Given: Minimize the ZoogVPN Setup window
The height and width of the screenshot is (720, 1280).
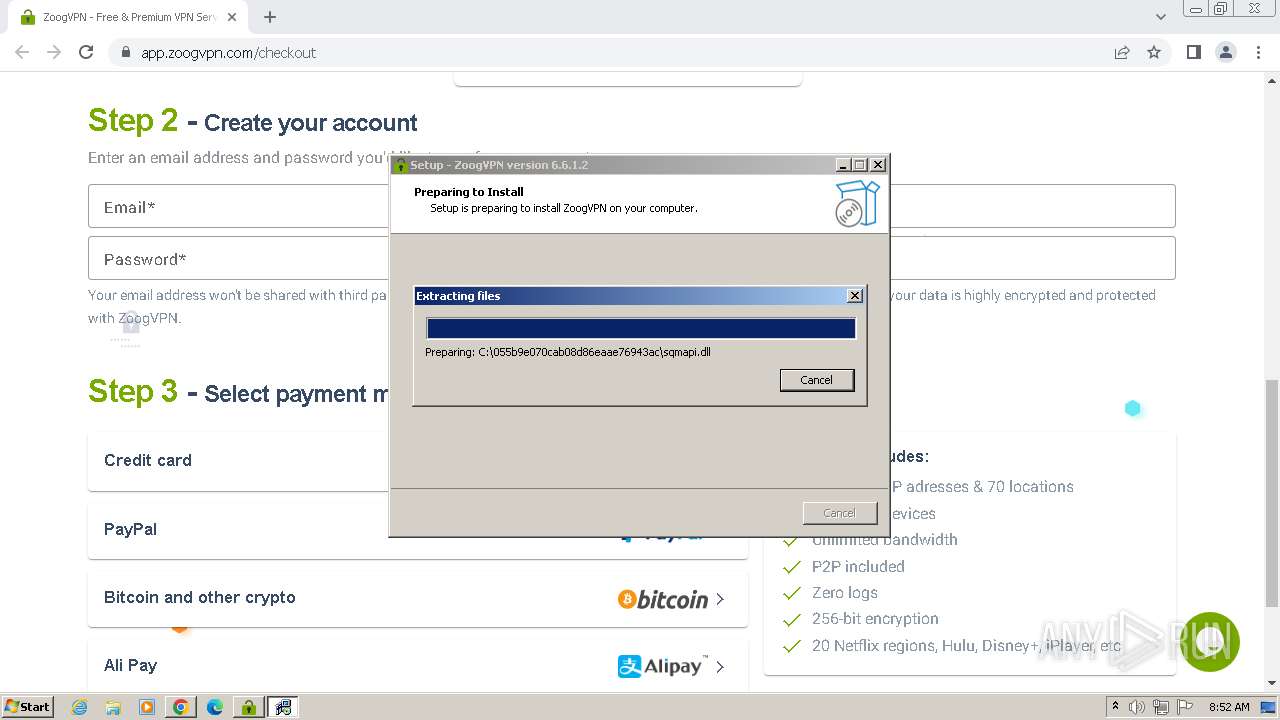Looking at the screenshot, I should (x=843, y=165).
